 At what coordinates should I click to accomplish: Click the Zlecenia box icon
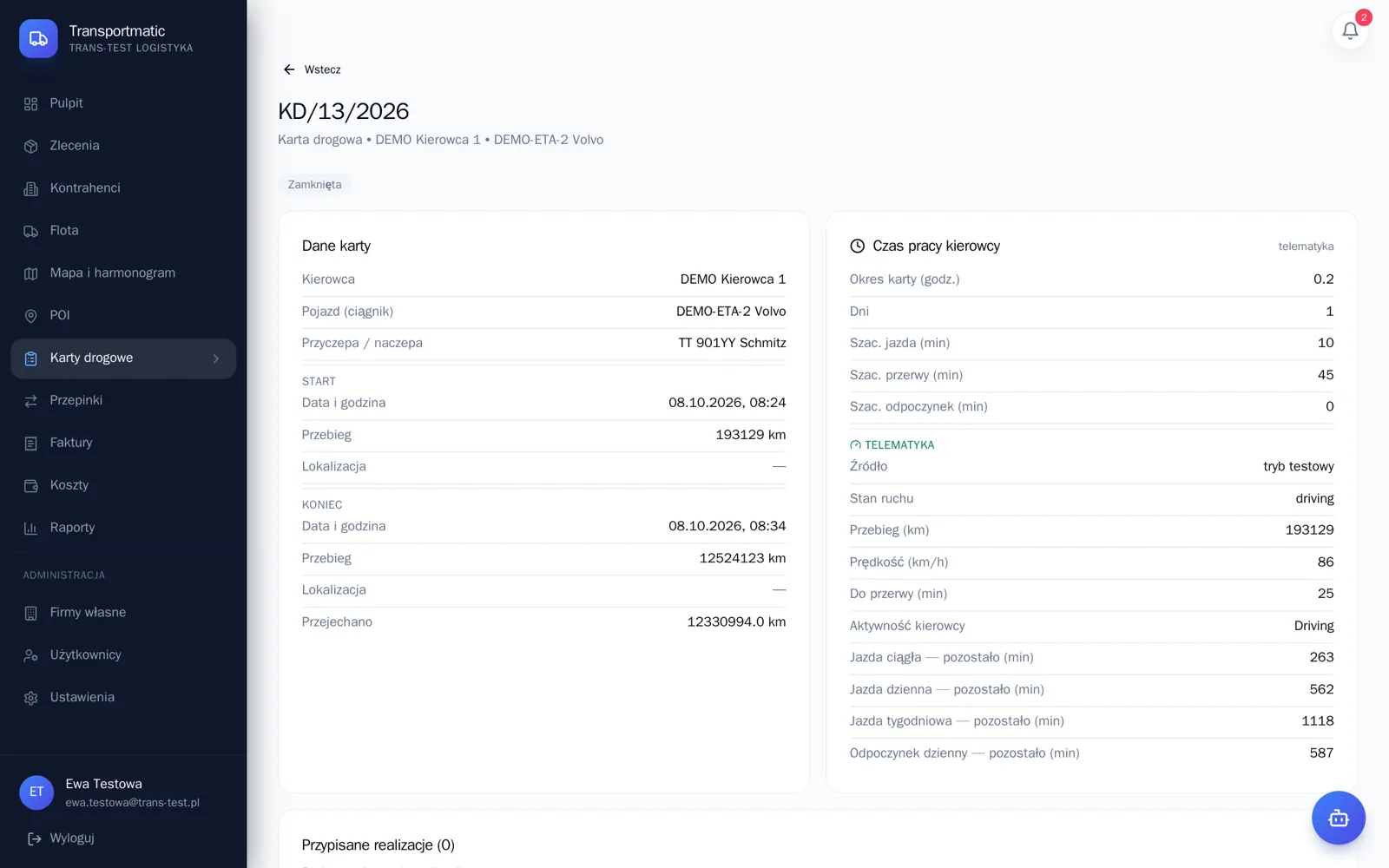[x=31, y=147]
